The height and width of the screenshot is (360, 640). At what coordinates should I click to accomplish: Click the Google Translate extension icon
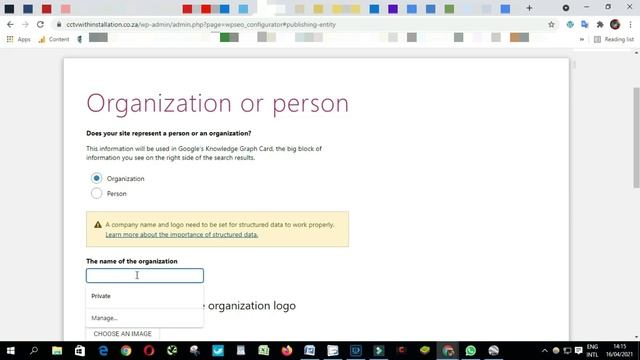coord(585,24)
